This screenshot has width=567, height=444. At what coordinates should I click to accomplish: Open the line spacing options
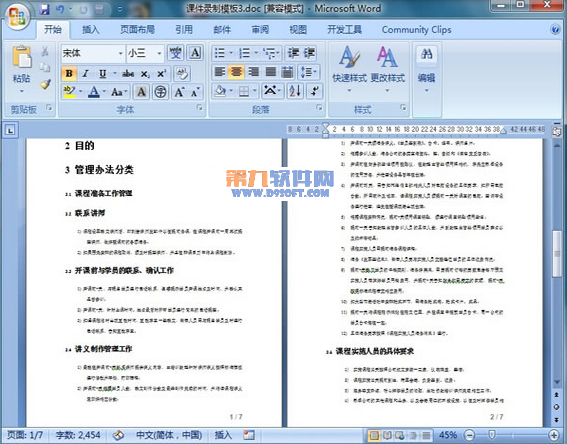tap(308, 72)
